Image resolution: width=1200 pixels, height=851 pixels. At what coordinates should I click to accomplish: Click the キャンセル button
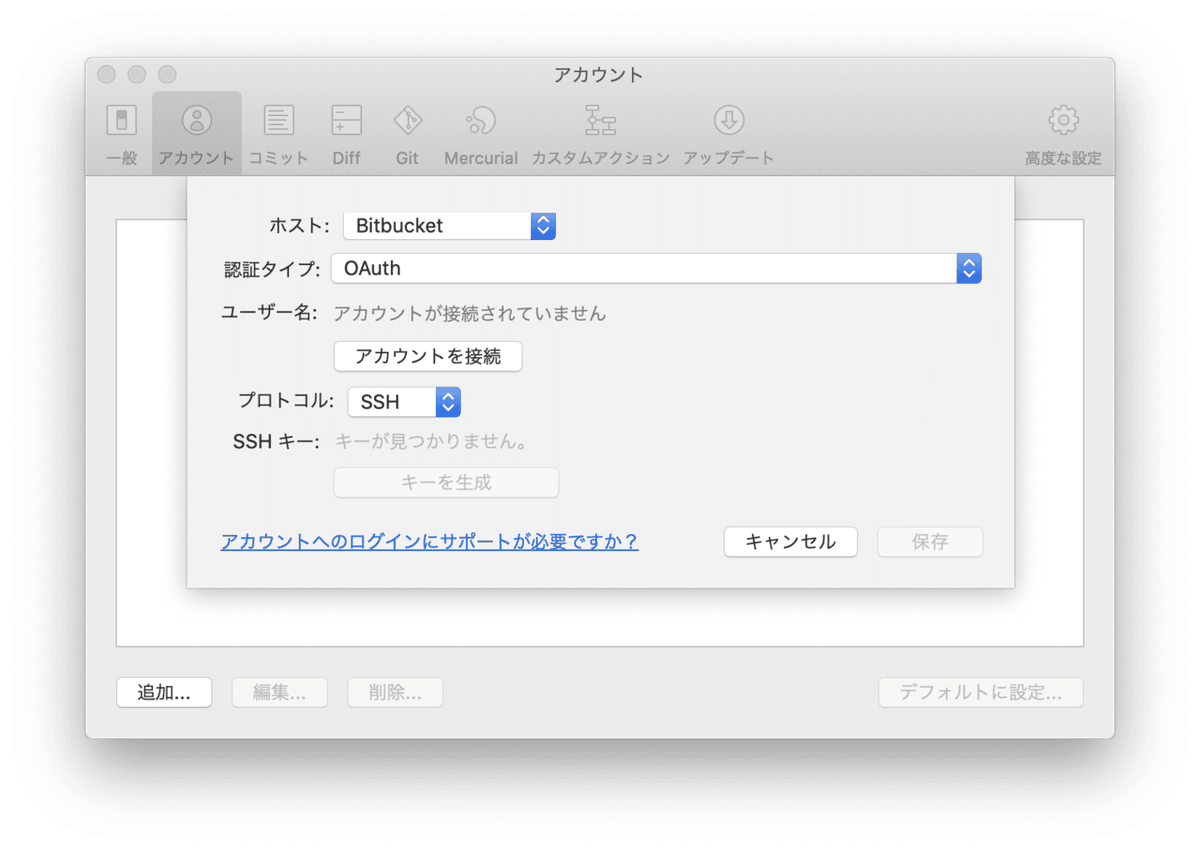790,541
